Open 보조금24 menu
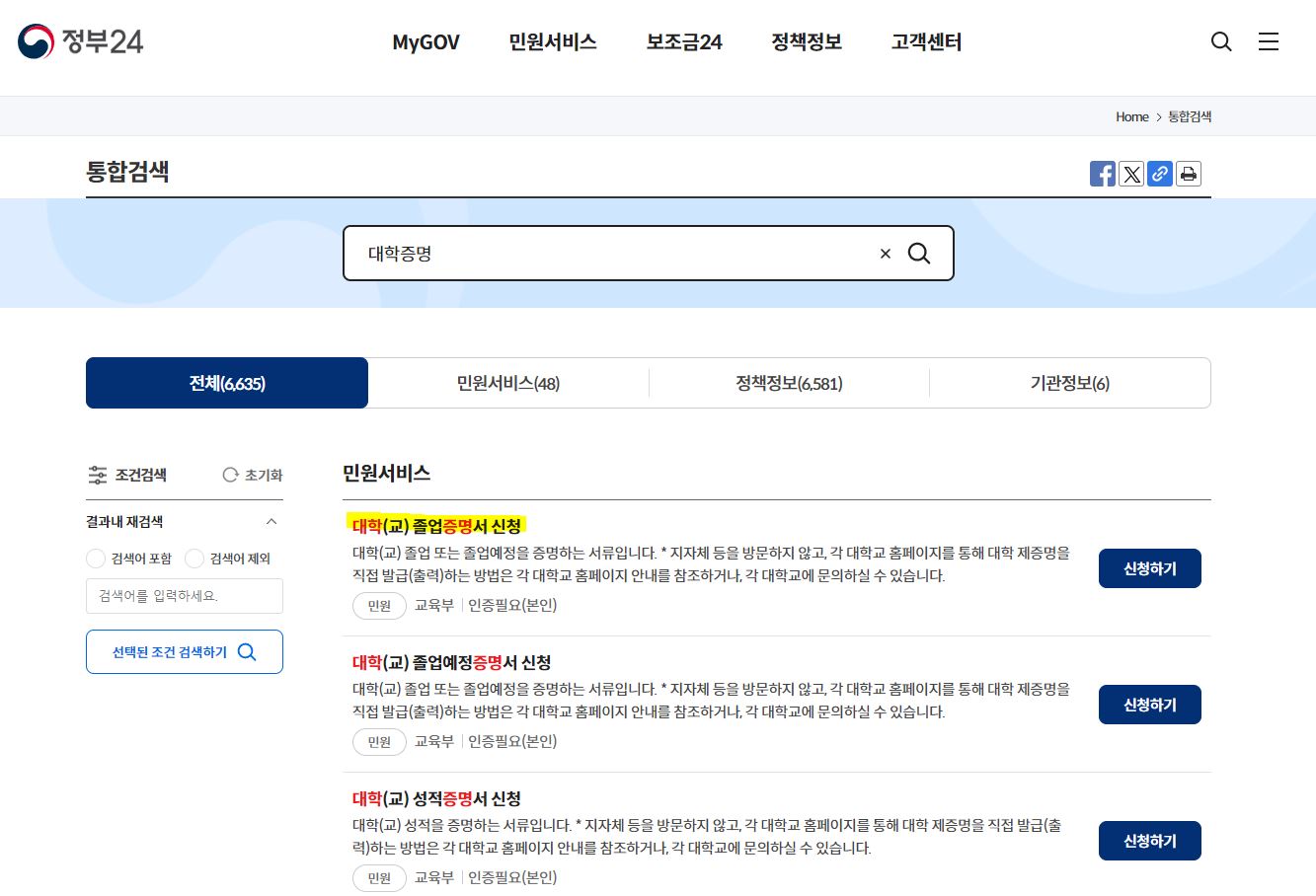This screenshot has width=1316, height=896. coord(684,42)
